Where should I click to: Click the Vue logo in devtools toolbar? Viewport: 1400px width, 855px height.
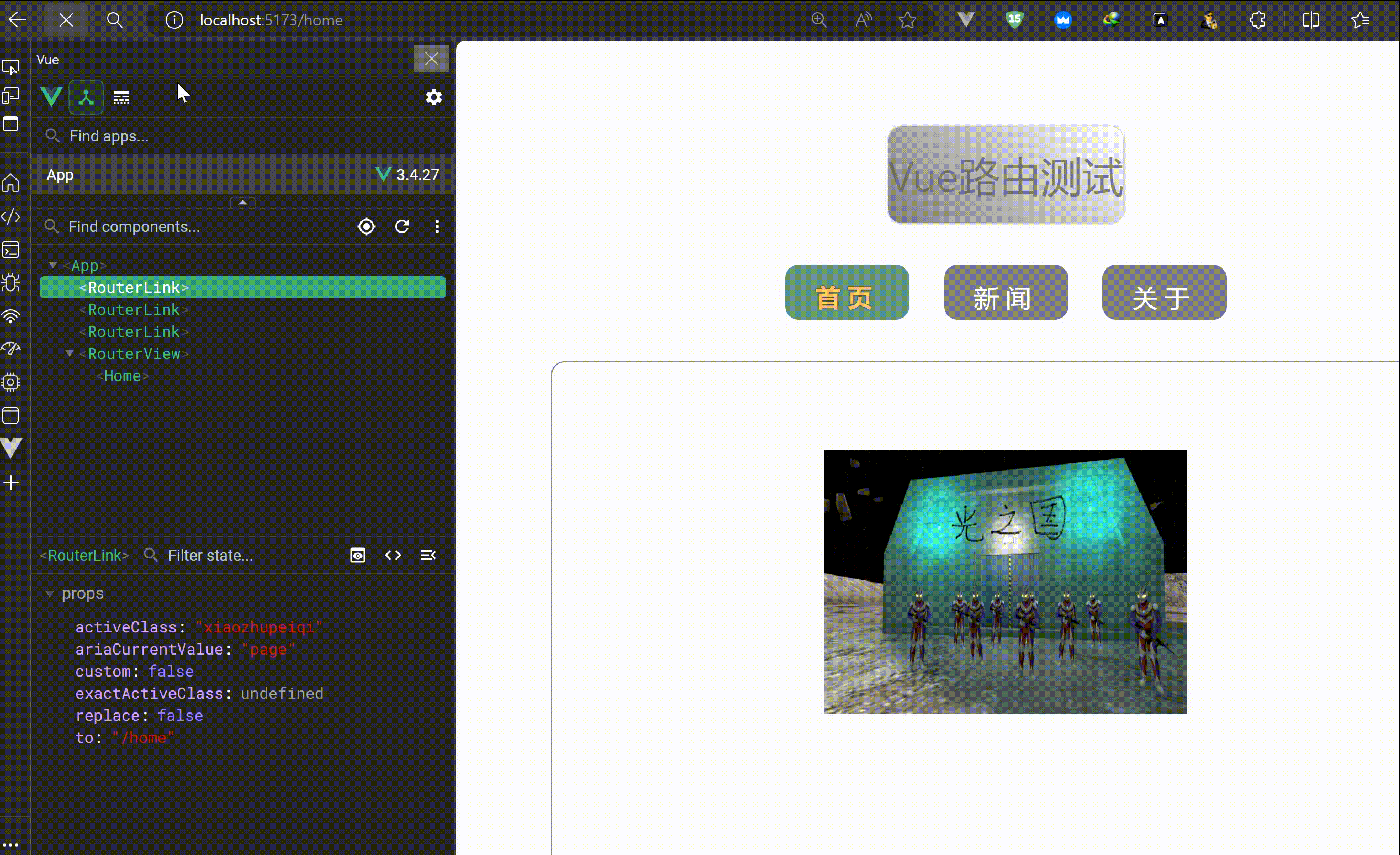pos(51,97)
